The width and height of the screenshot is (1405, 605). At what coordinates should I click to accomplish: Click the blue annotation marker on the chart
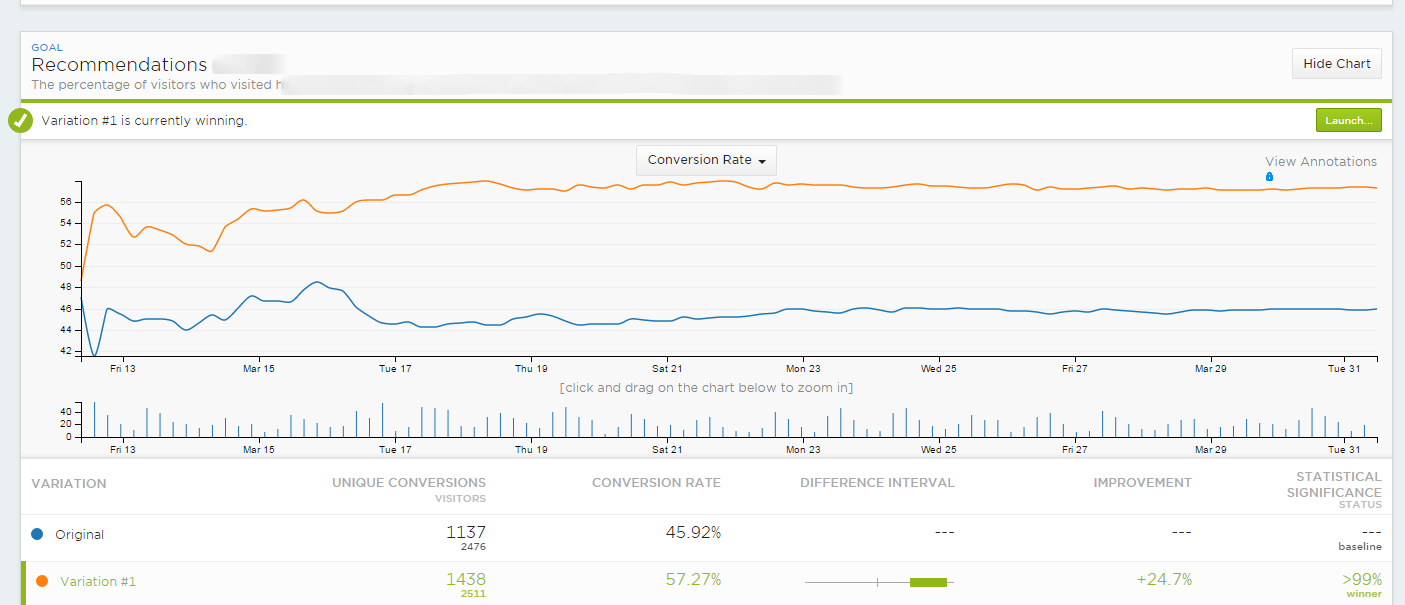click(1269, 177)
